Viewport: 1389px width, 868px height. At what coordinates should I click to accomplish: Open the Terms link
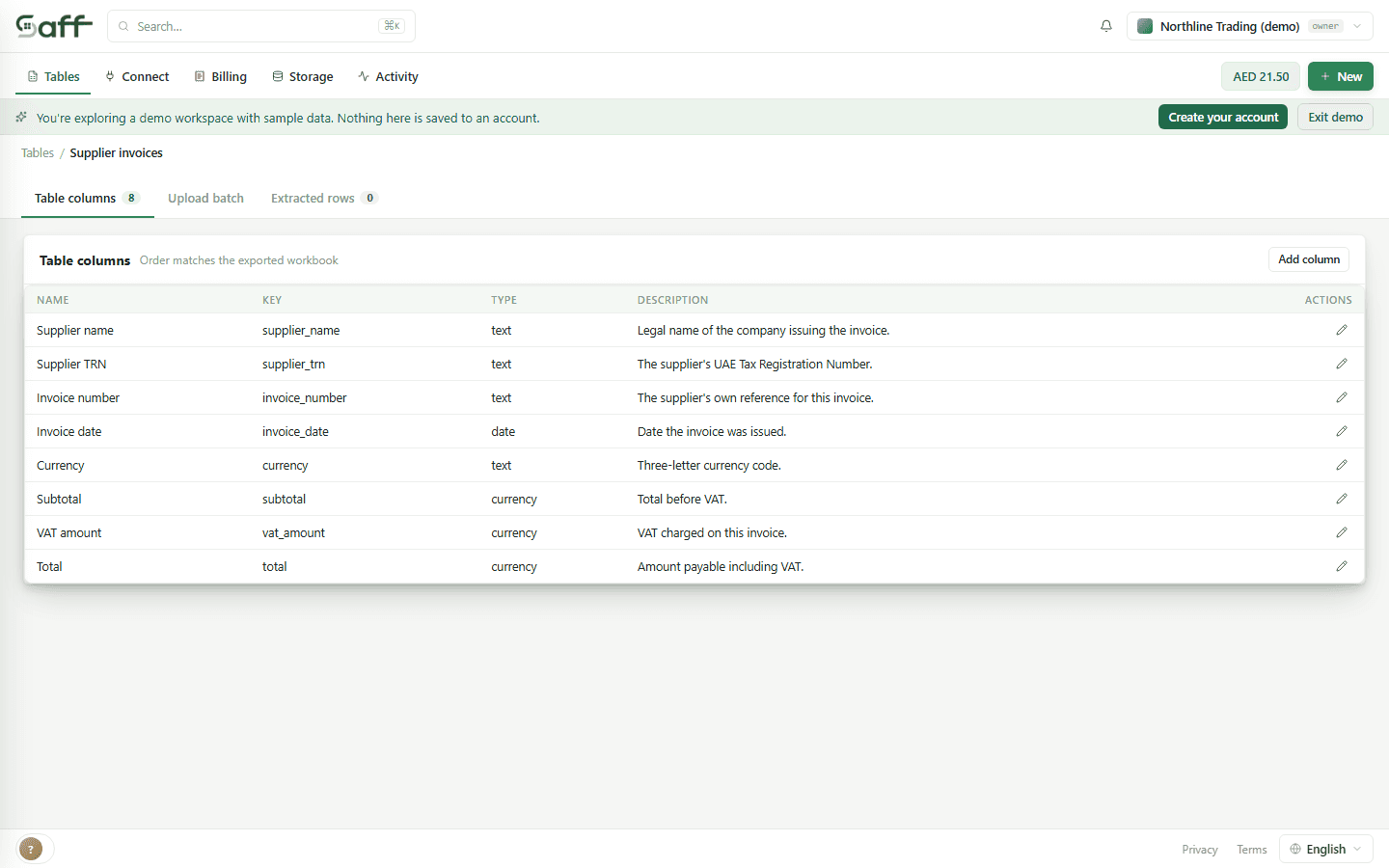pyautogui.click(x=1252, y=850)
